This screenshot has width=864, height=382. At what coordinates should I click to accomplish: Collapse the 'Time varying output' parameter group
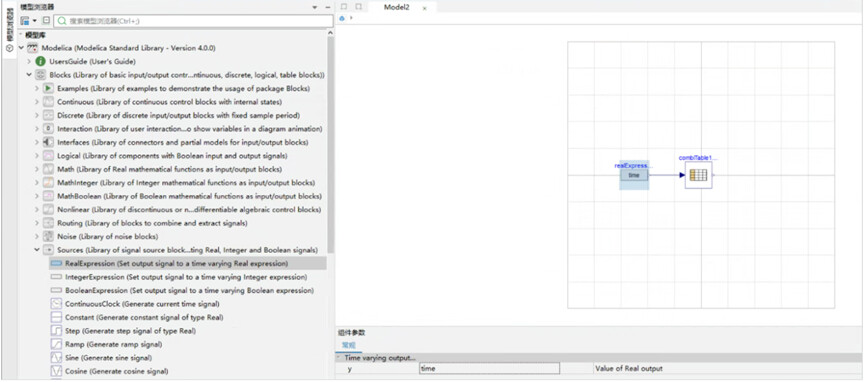pyautogui.click(x=339, y=358)
